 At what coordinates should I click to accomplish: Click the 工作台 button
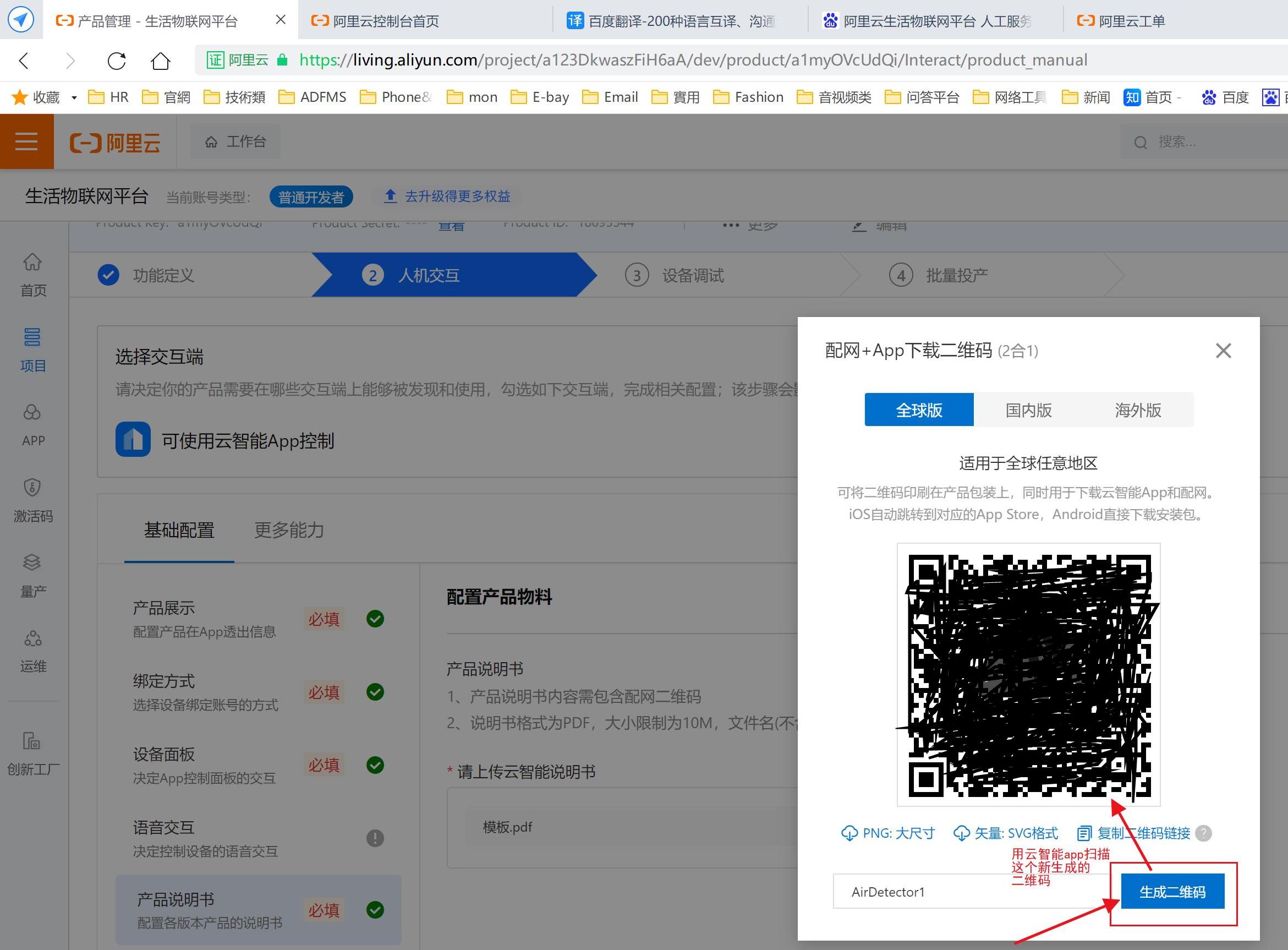coord(235,141)
